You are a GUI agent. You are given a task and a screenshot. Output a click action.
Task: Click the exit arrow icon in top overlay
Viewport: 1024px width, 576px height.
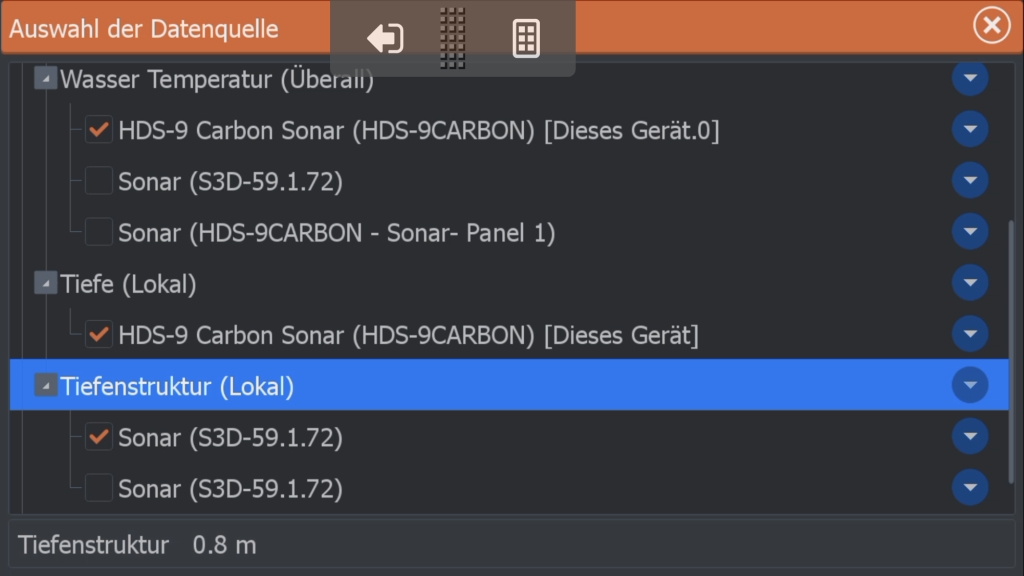(385, 38)
